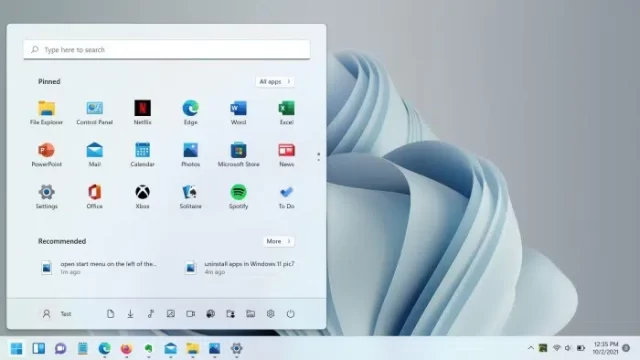Open Control Panel pinned icon

point(95,112)
